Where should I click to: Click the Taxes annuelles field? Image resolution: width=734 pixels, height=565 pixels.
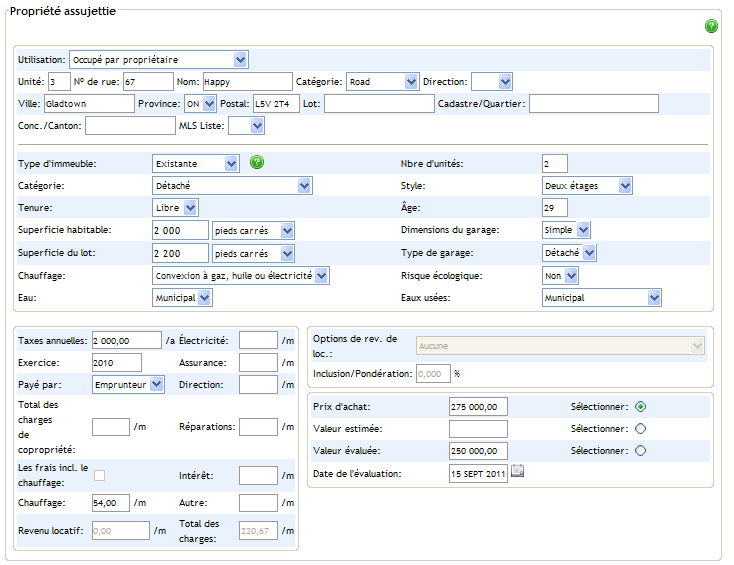pos(127,341)
